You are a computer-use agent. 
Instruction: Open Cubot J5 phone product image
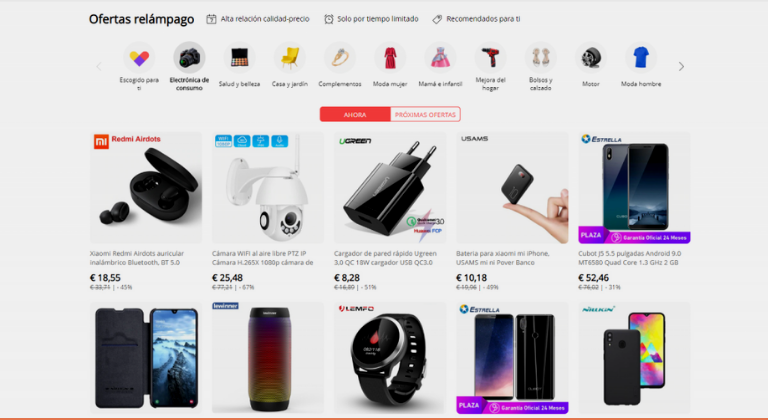(634, 188)
